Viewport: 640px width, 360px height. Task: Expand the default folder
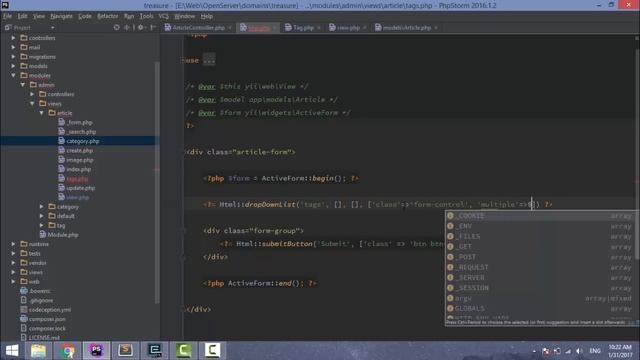pyautogui.click(x=42, y=216)
